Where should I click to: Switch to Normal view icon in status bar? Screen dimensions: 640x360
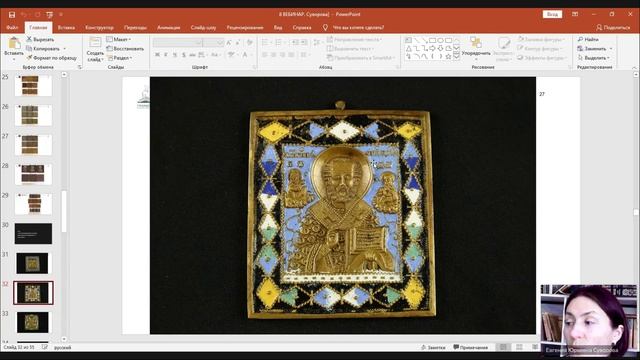pos(503,347)
